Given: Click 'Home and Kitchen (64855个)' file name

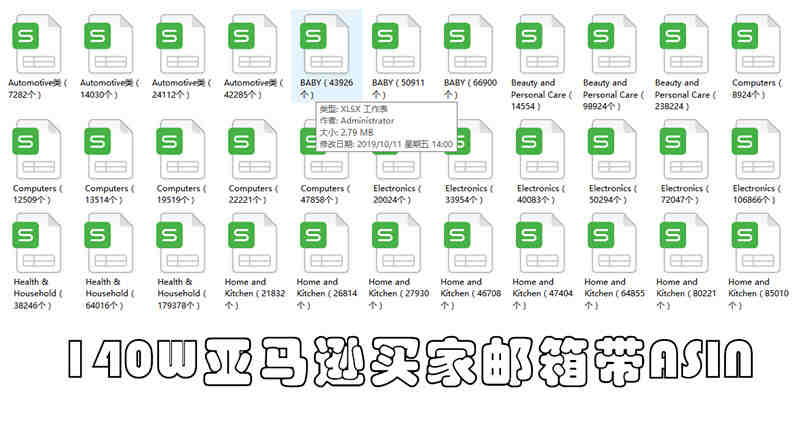Looking at the screenshot, I should click(614, 294).
